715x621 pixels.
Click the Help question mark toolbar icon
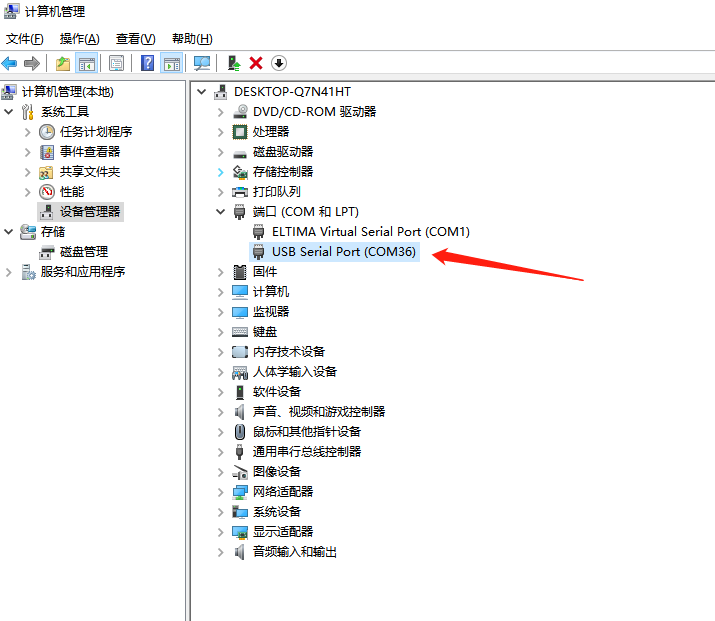point(147,63)
